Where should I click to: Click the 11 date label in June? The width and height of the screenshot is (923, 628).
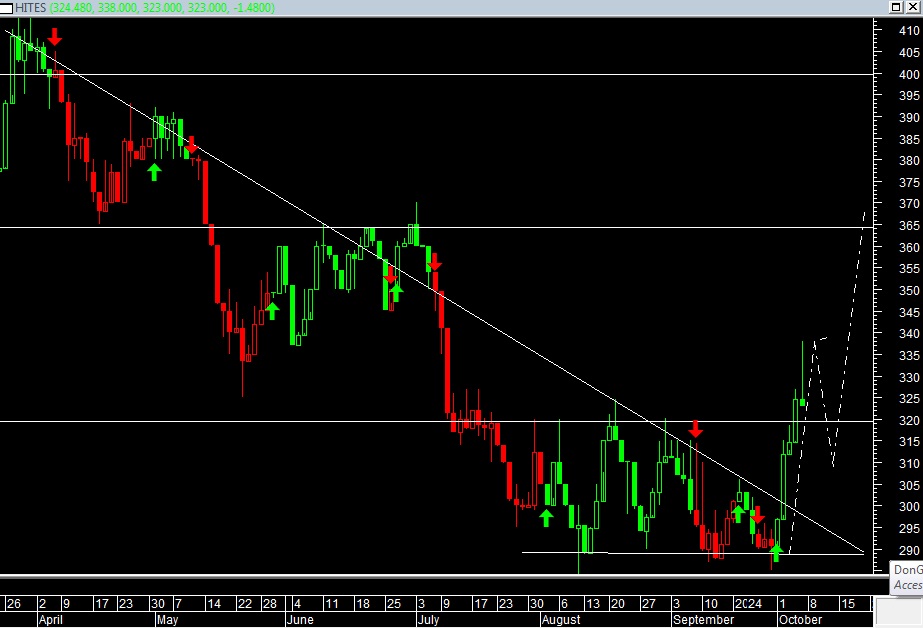332,604
